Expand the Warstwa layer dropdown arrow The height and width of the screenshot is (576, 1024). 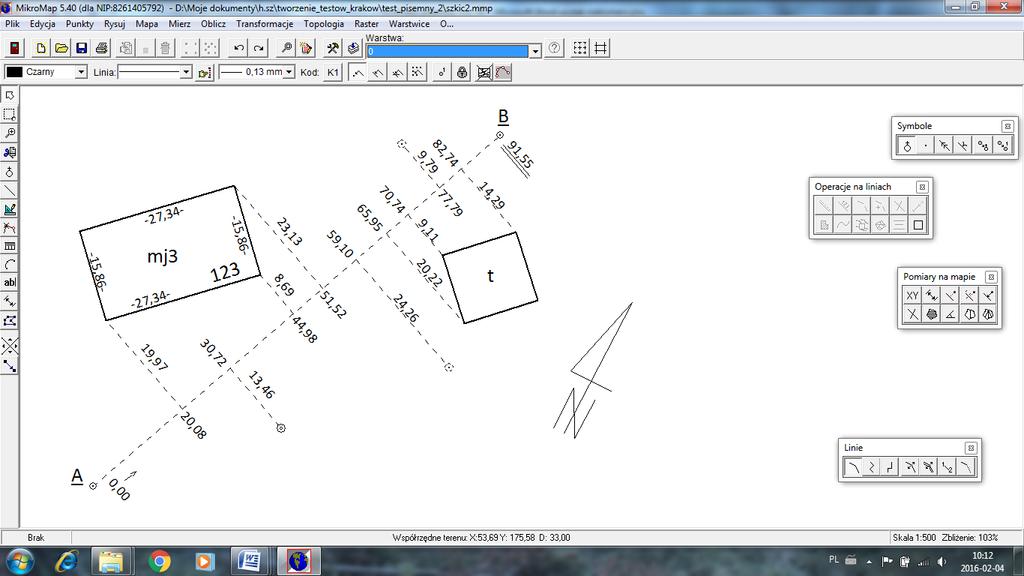pyautogui.click(x=535, y=51)
